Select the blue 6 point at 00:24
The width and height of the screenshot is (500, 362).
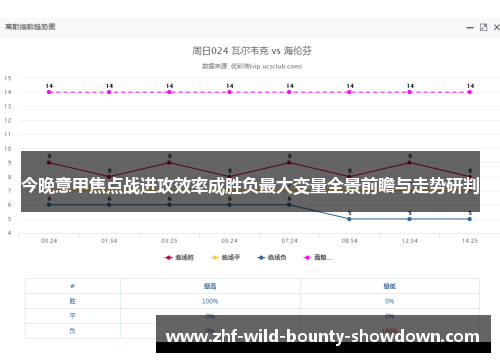pos(49,205)
